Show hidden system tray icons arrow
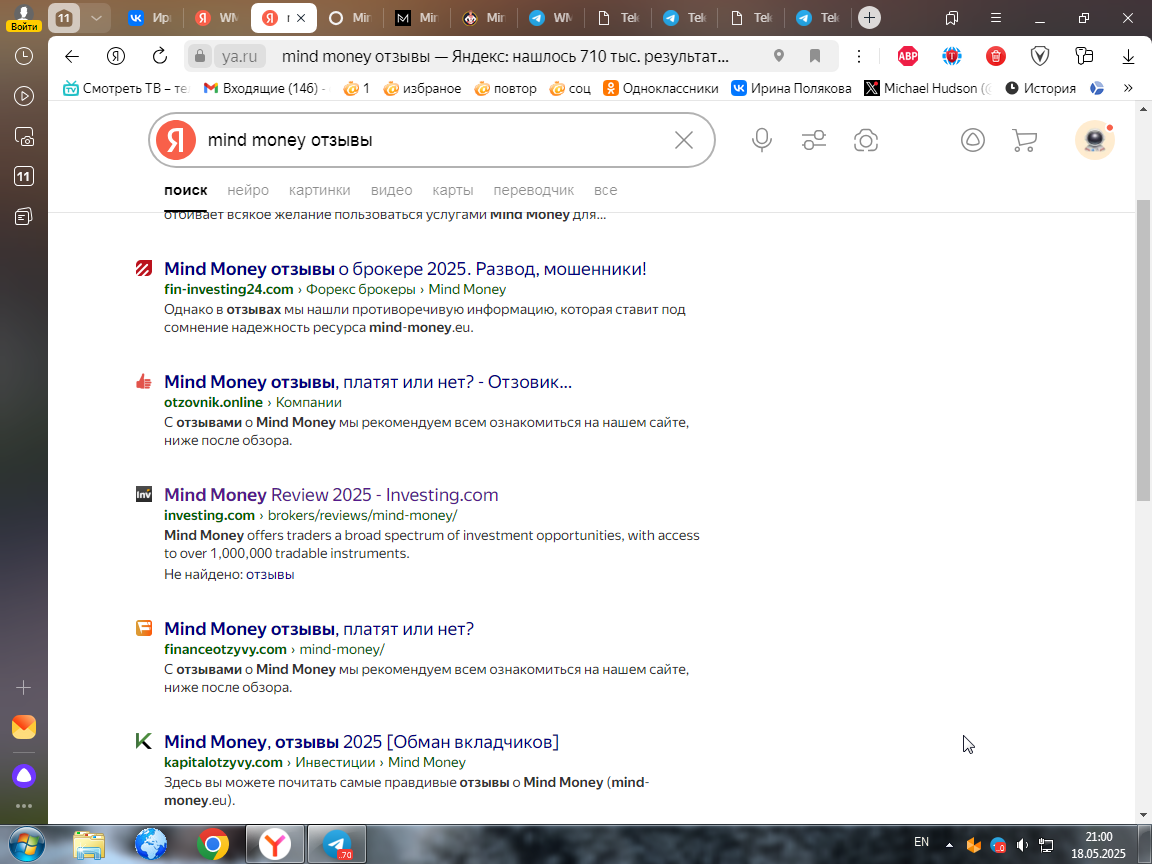 (x=949, y=845)
